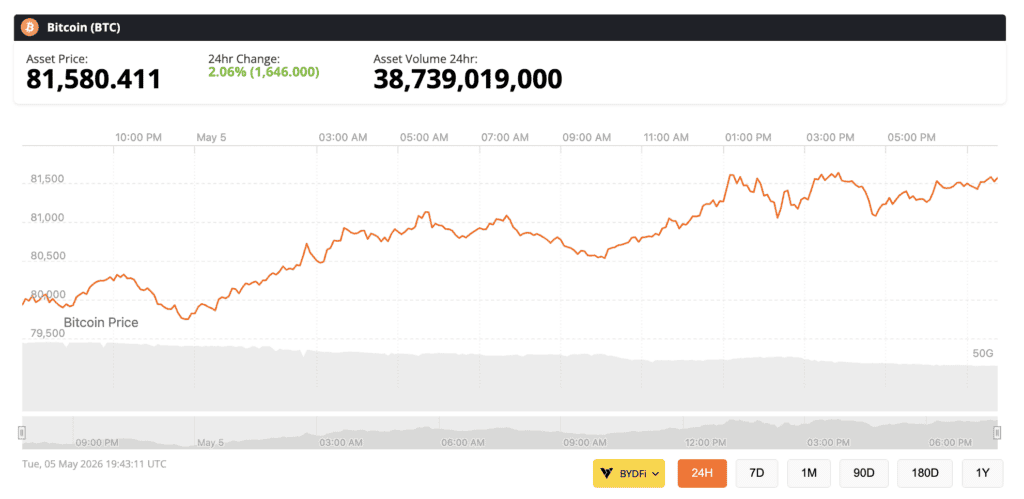Viewport: 1024px width, 499px height.
Task: Click the 07:00 AM axis label
Action: (505, 137)
